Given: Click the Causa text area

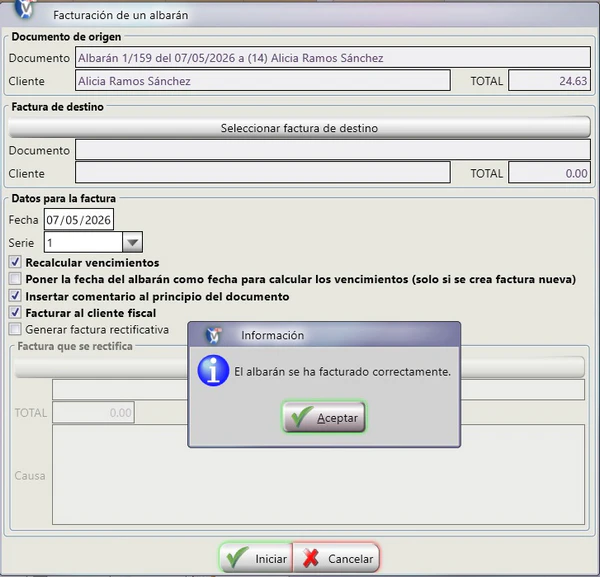Looking at the screenshot, I should pyautogui.click(x=318, y=474).
